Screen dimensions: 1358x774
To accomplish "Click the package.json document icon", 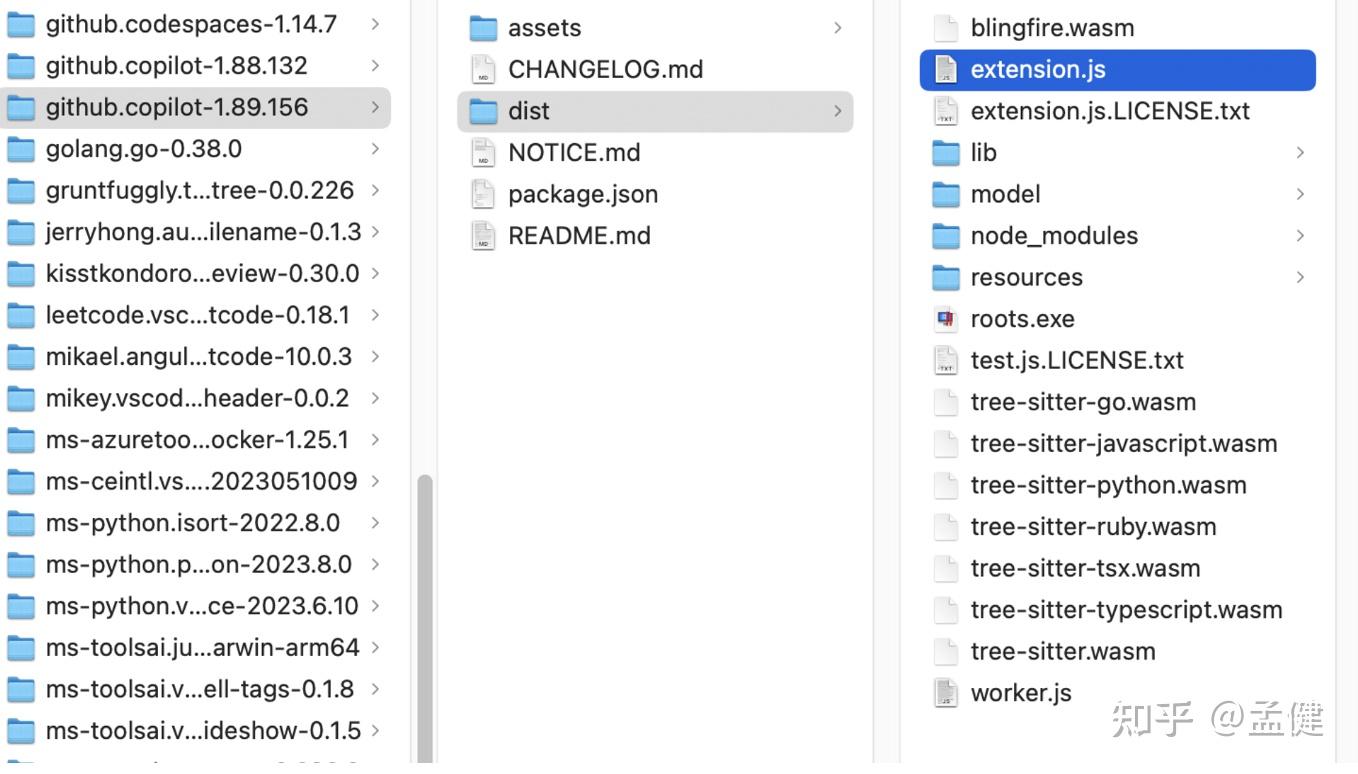I will coord(483,194).
